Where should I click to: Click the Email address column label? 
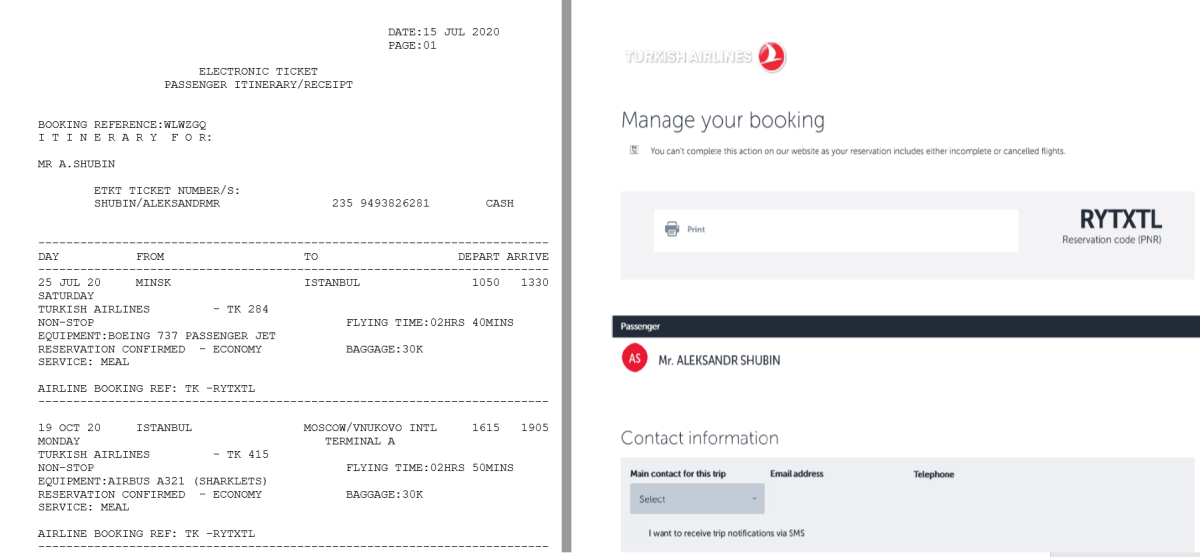tap(796, 474)
